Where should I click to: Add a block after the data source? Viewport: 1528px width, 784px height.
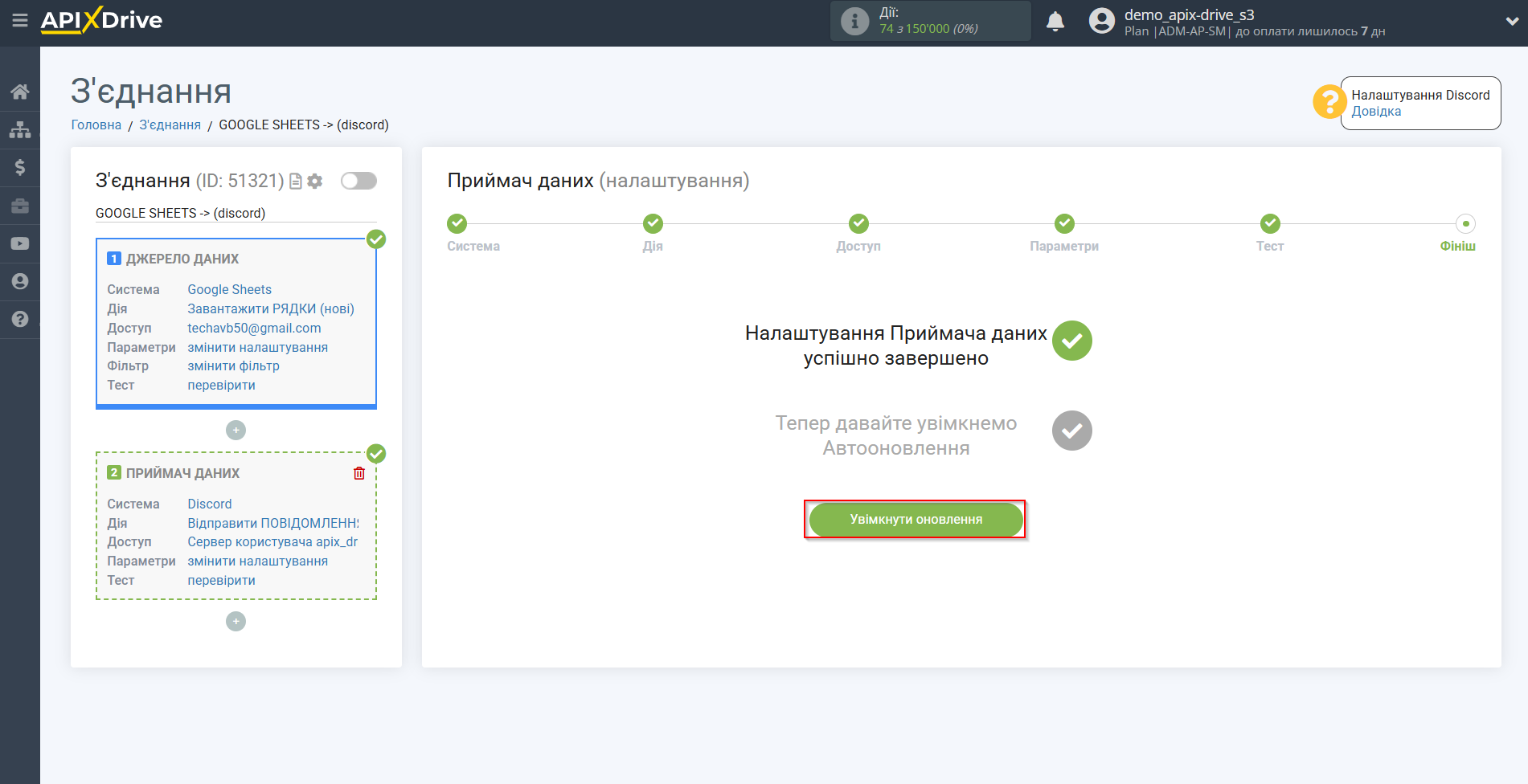(236, 431)
